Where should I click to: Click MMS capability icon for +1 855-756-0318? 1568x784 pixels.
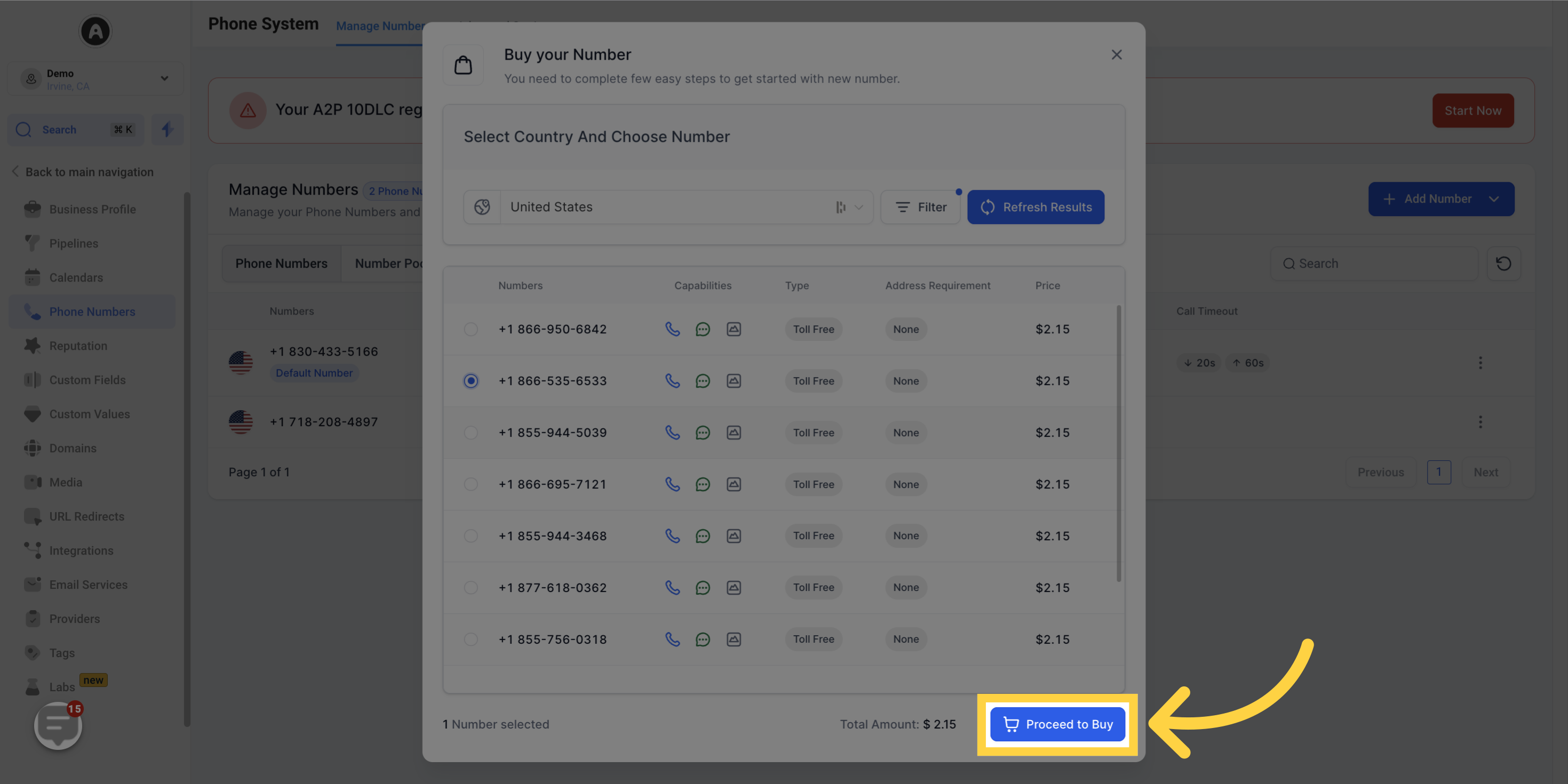point(734,640)
